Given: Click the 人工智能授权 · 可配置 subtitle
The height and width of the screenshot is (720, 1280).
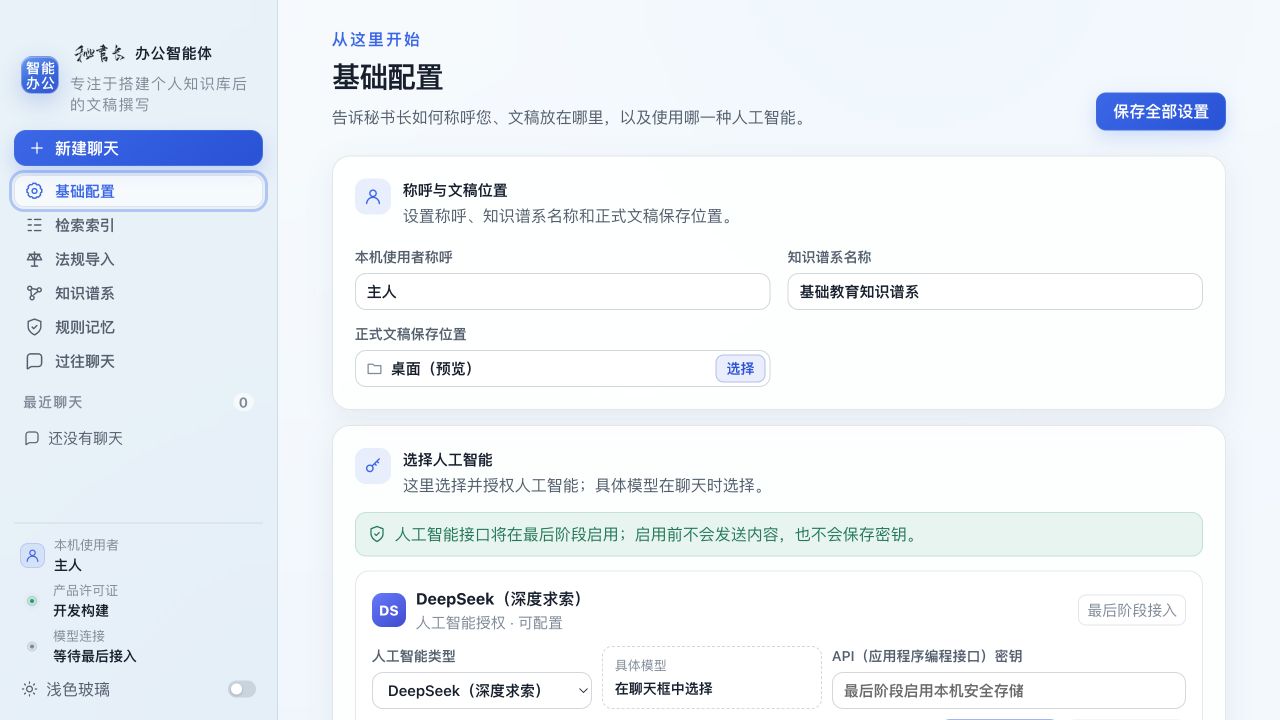Looking at the screenshot, I should (x=489, y=623).
